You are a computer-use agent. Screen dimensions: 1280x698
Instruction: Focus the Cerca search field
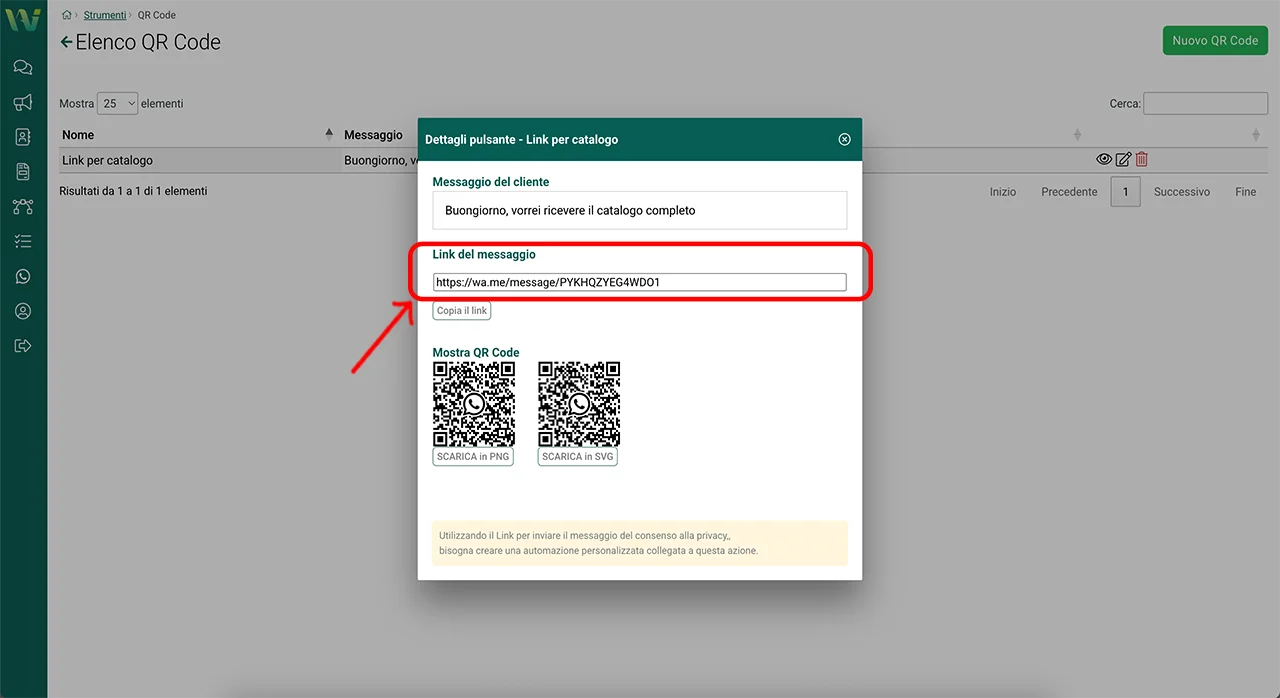coord(1205,103)
